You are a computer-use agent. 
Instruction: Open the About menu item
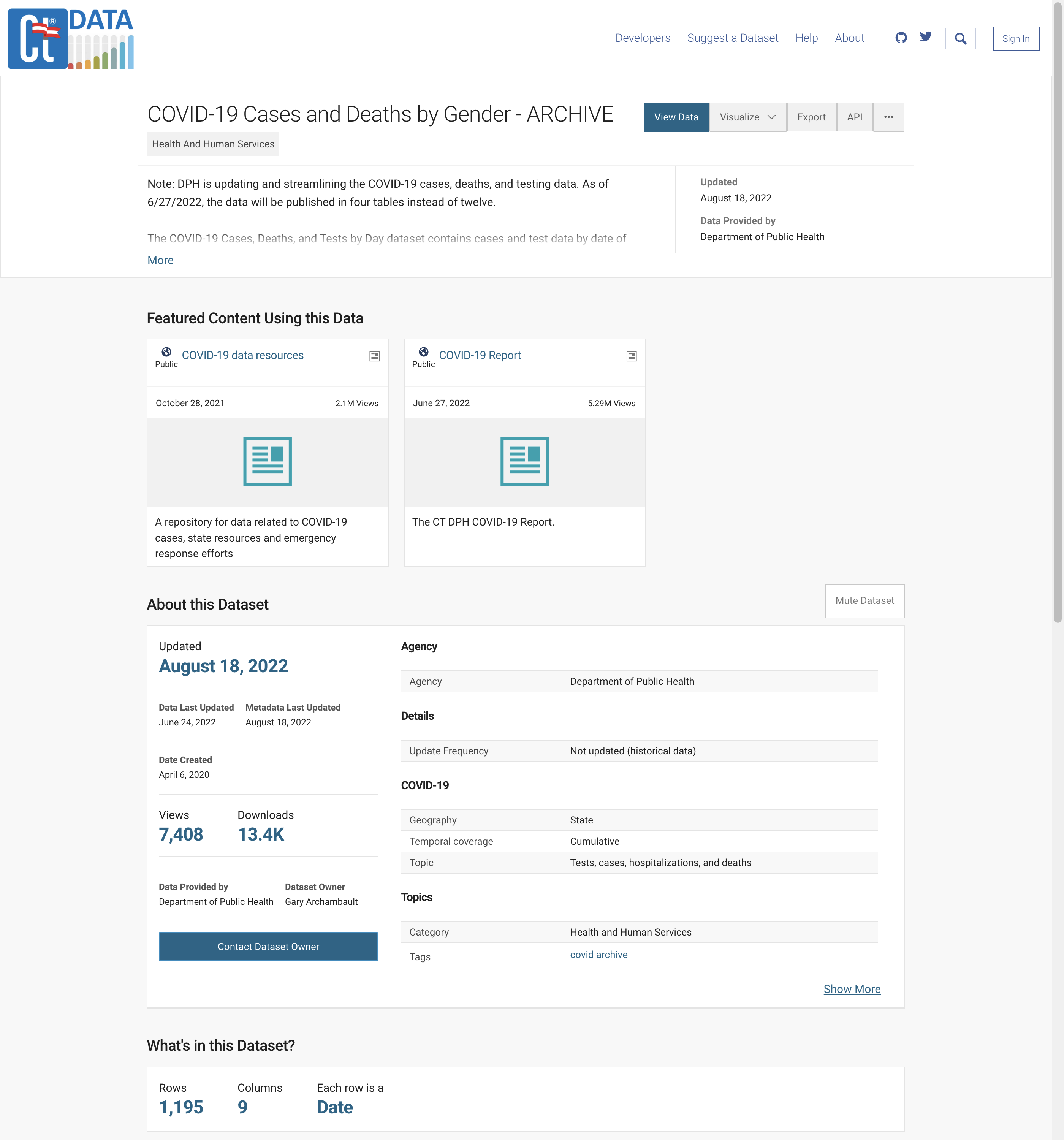pyautogui.click(x=849, y=38)
